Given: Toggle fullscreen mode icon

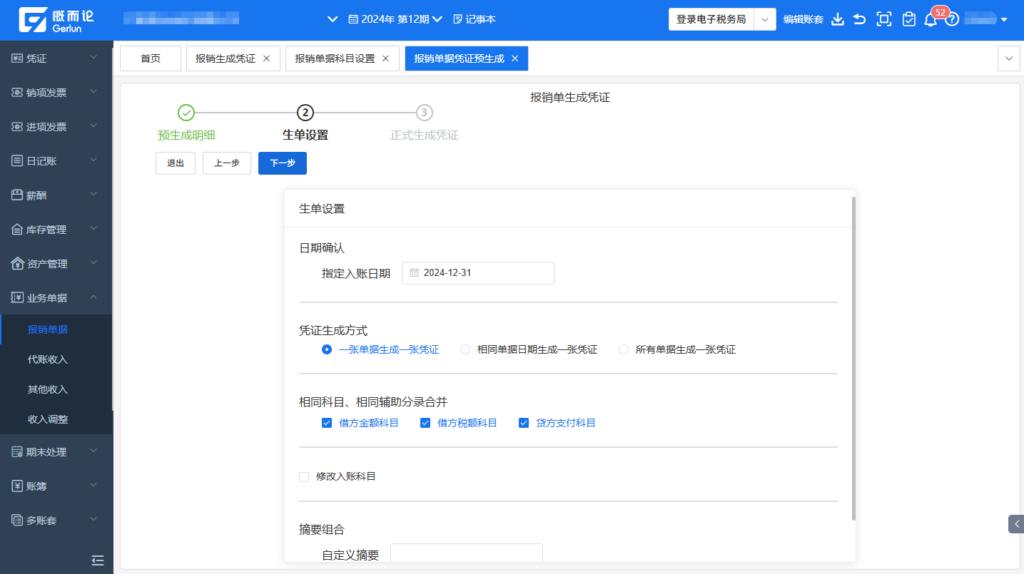Looking at the screenshot, I should tap(883, 19).
